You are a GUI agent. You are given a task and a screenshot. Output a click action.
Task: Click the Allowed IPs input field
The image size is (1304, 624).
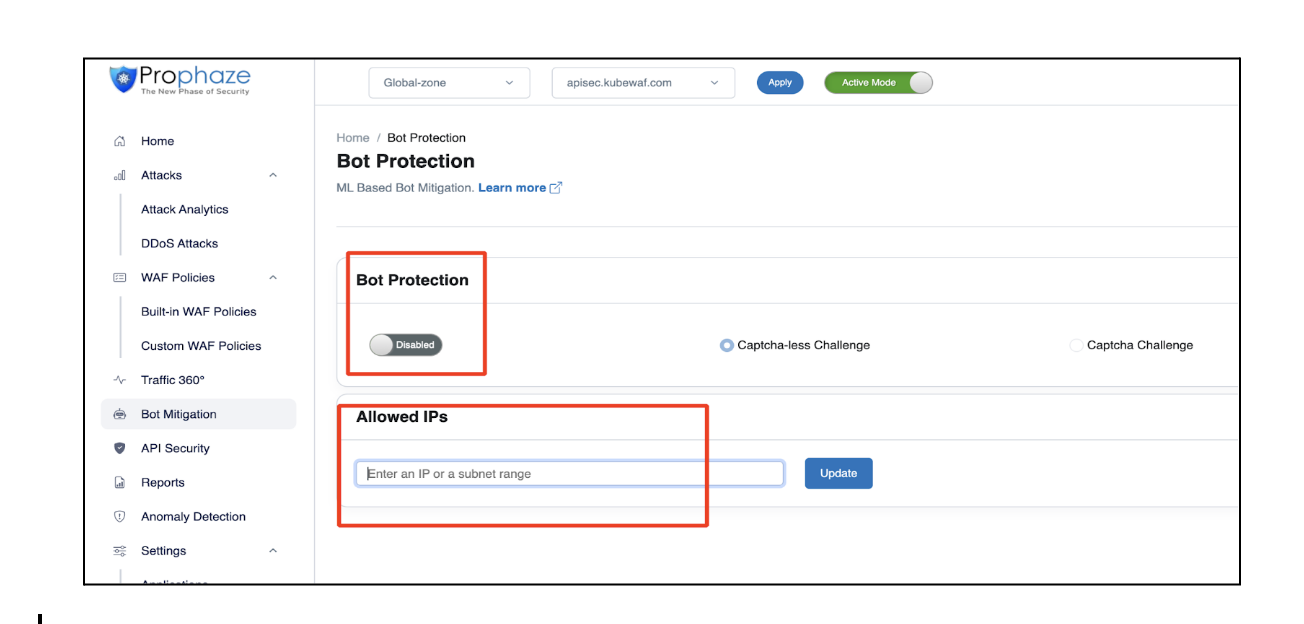pyautogui.click(x=570, y=474)
